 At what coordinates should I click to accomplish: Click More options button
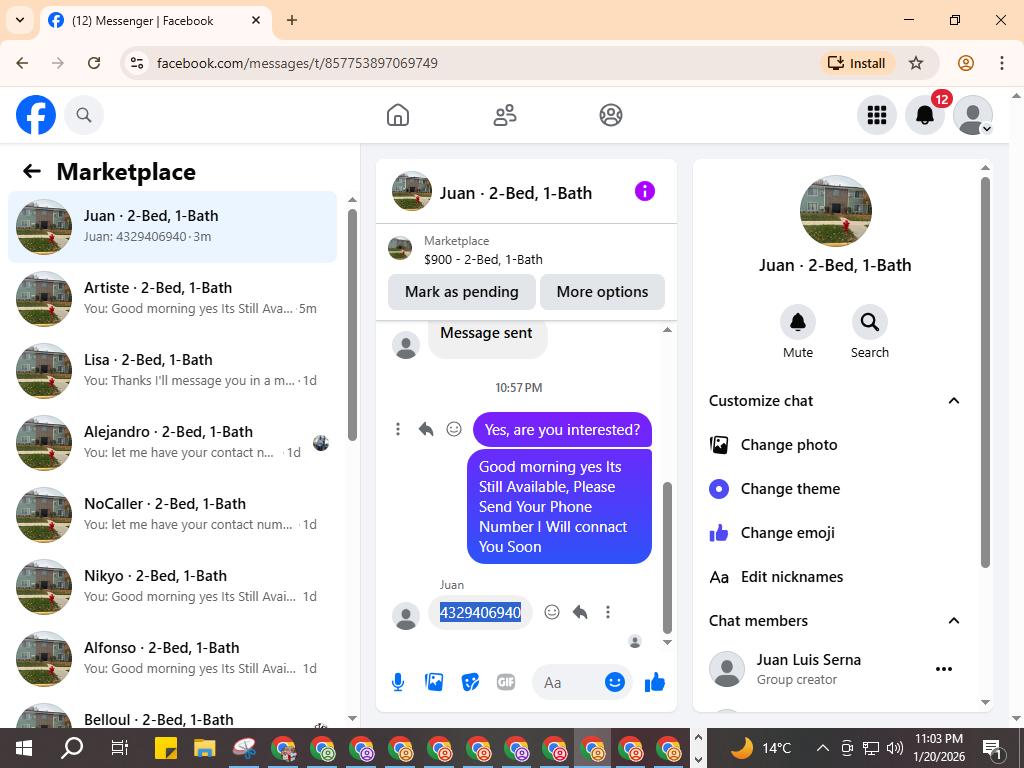point(602,292)
